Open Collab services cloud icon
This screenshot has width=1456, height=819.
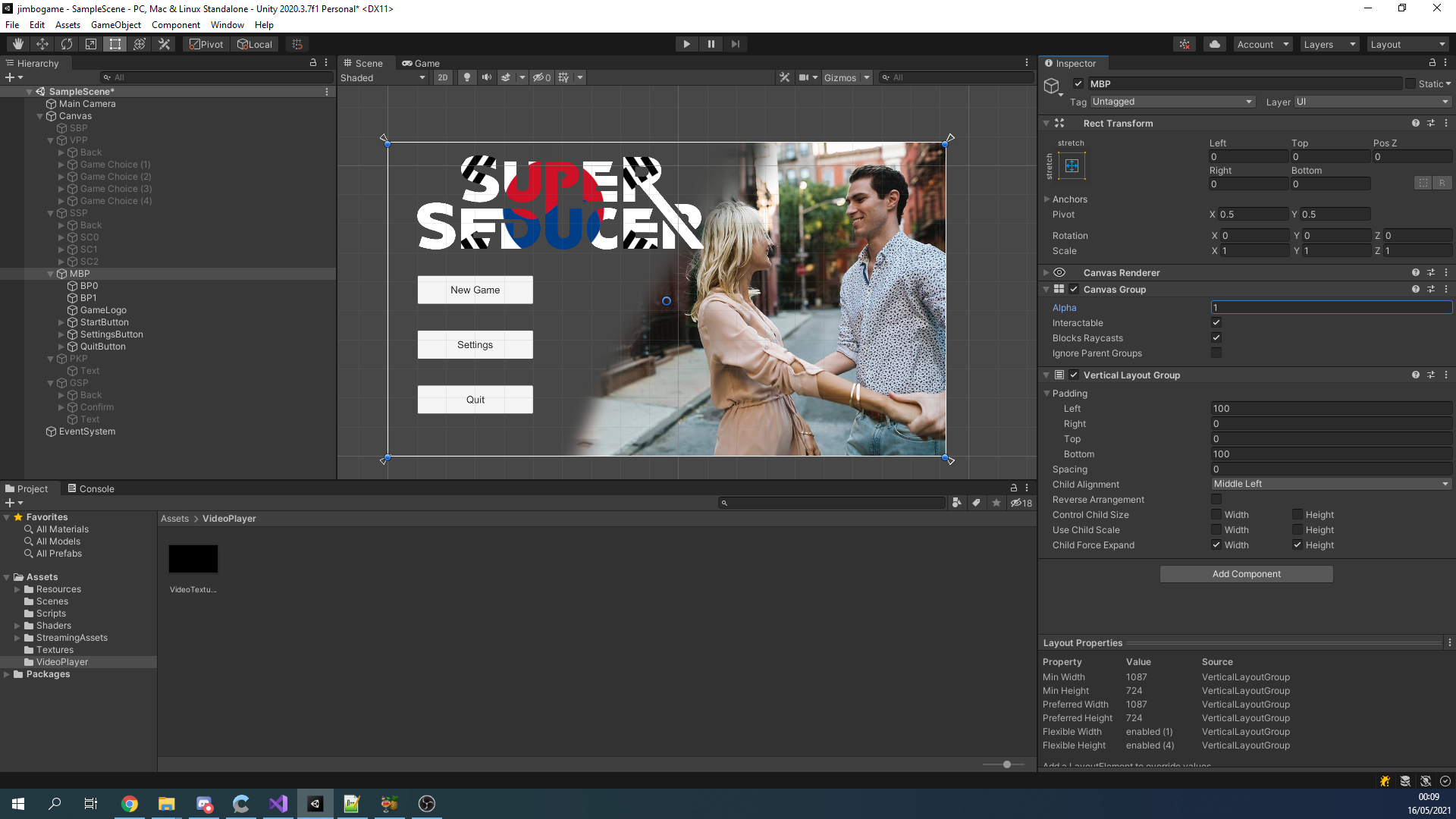1215,44
